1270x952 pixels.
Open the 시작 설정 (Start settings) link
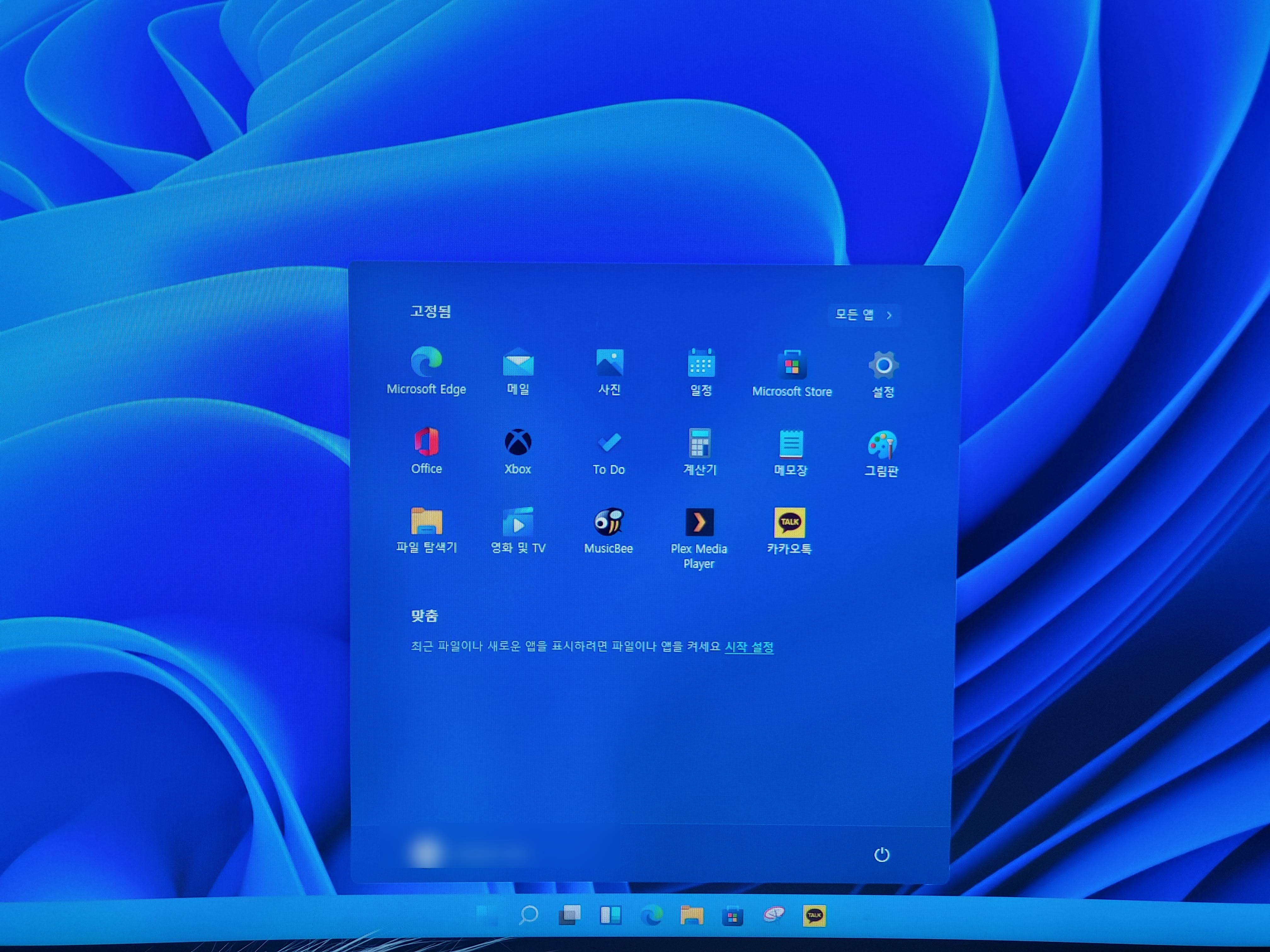[x=749, y=647]
